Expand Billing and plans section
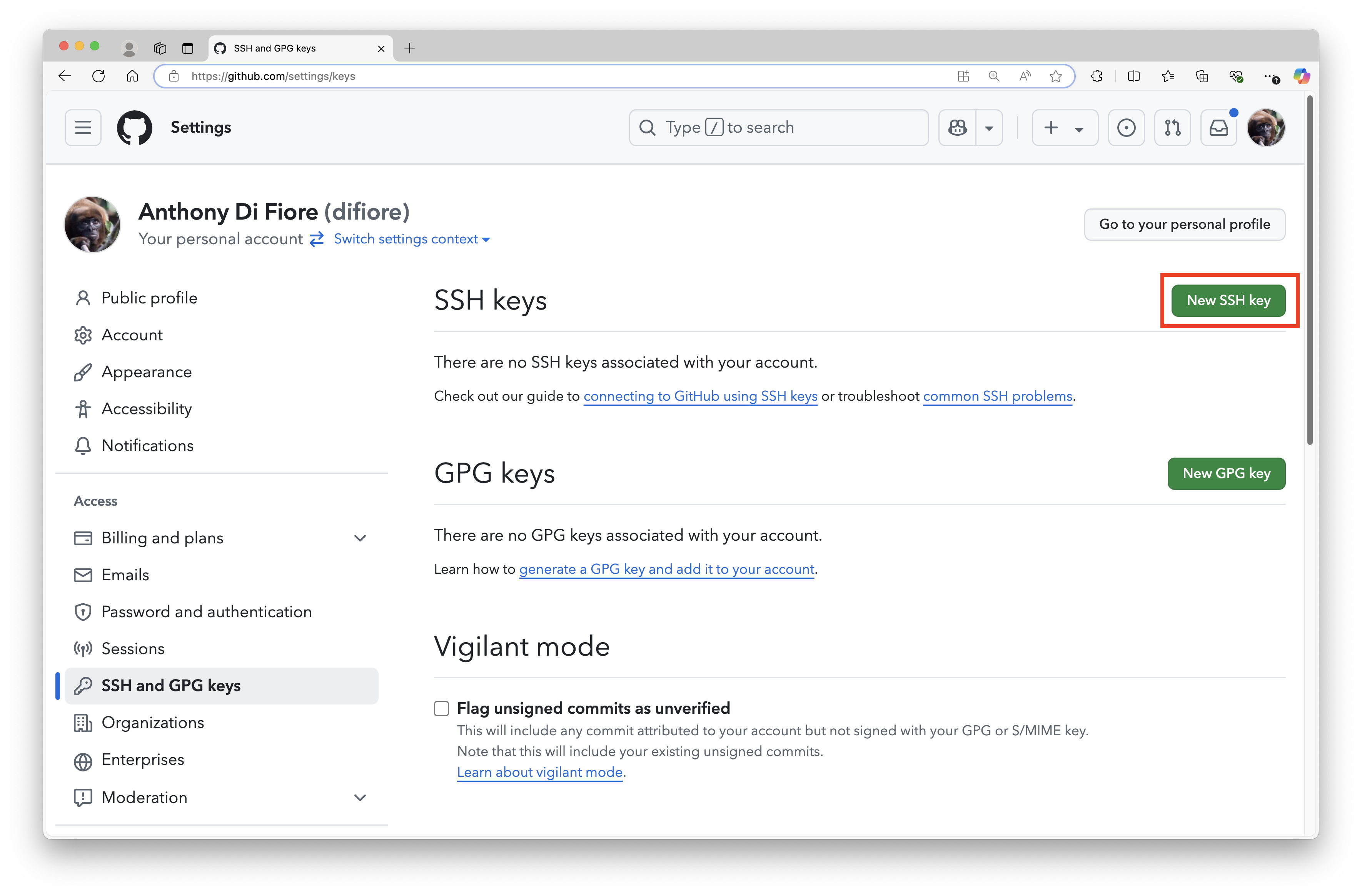The image size is (1362, 896). (x=360, y=538)
